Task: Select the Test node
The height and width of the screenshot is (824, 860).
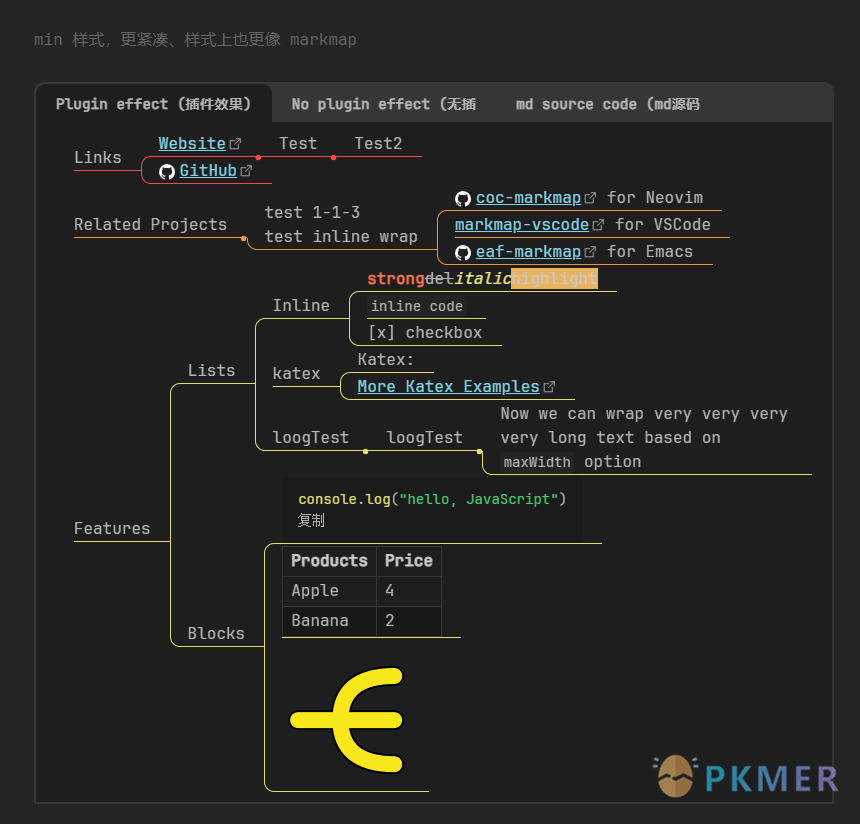Action: tap(298, 144)
